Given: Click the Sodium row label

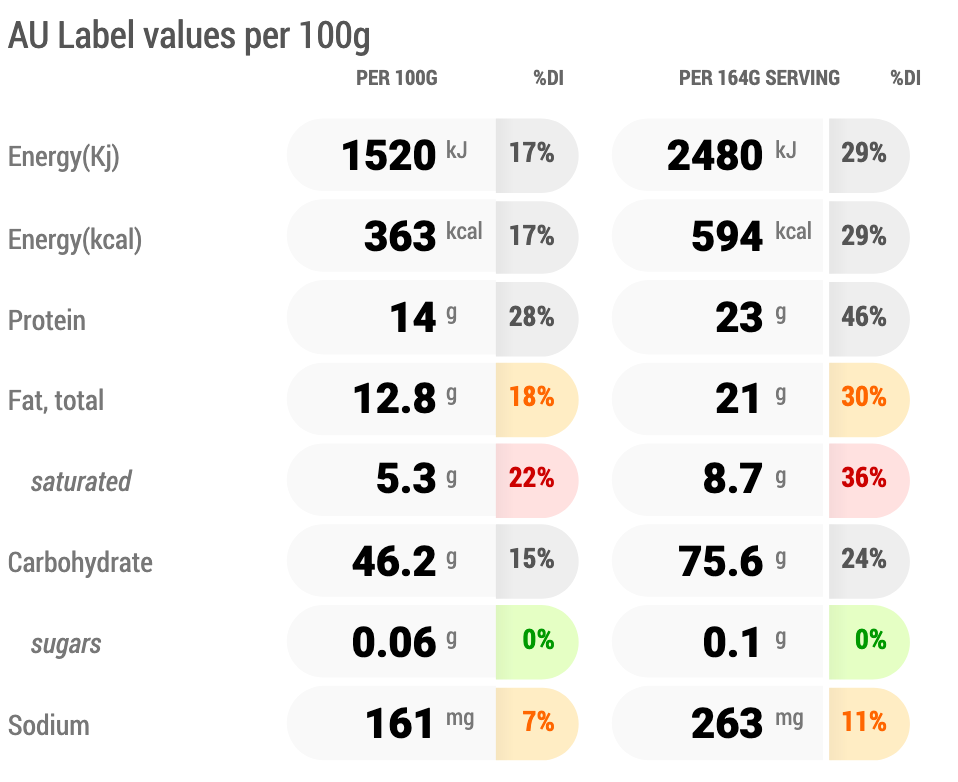Looking at the screenshot, I should 48,725.
